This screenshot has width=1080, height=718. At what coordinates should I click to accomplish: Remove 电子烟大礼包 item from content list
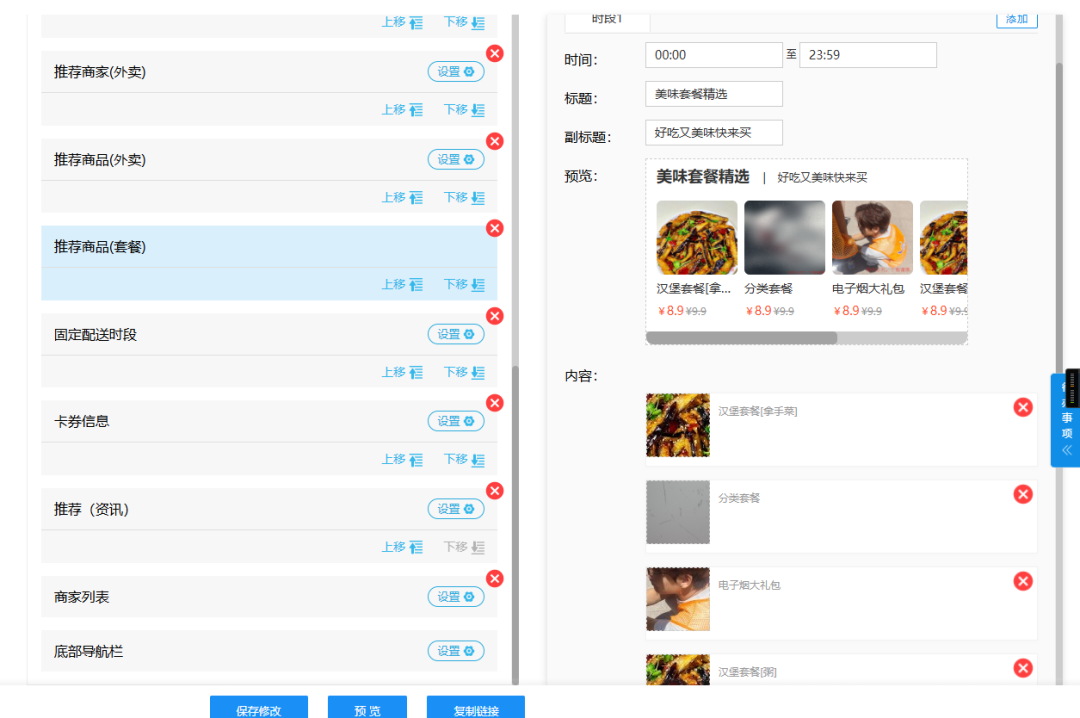click(1023, 581)
